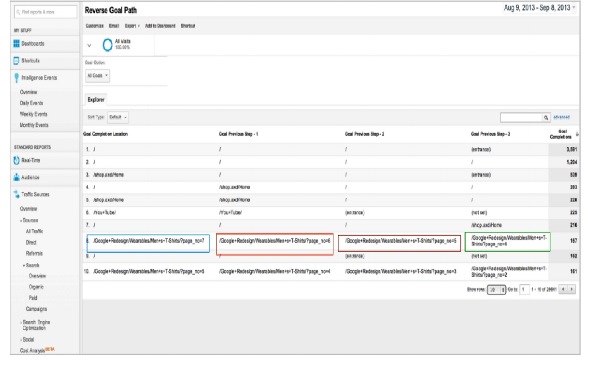Click the Shortcuts sidebar icon

tap(16, 60)
